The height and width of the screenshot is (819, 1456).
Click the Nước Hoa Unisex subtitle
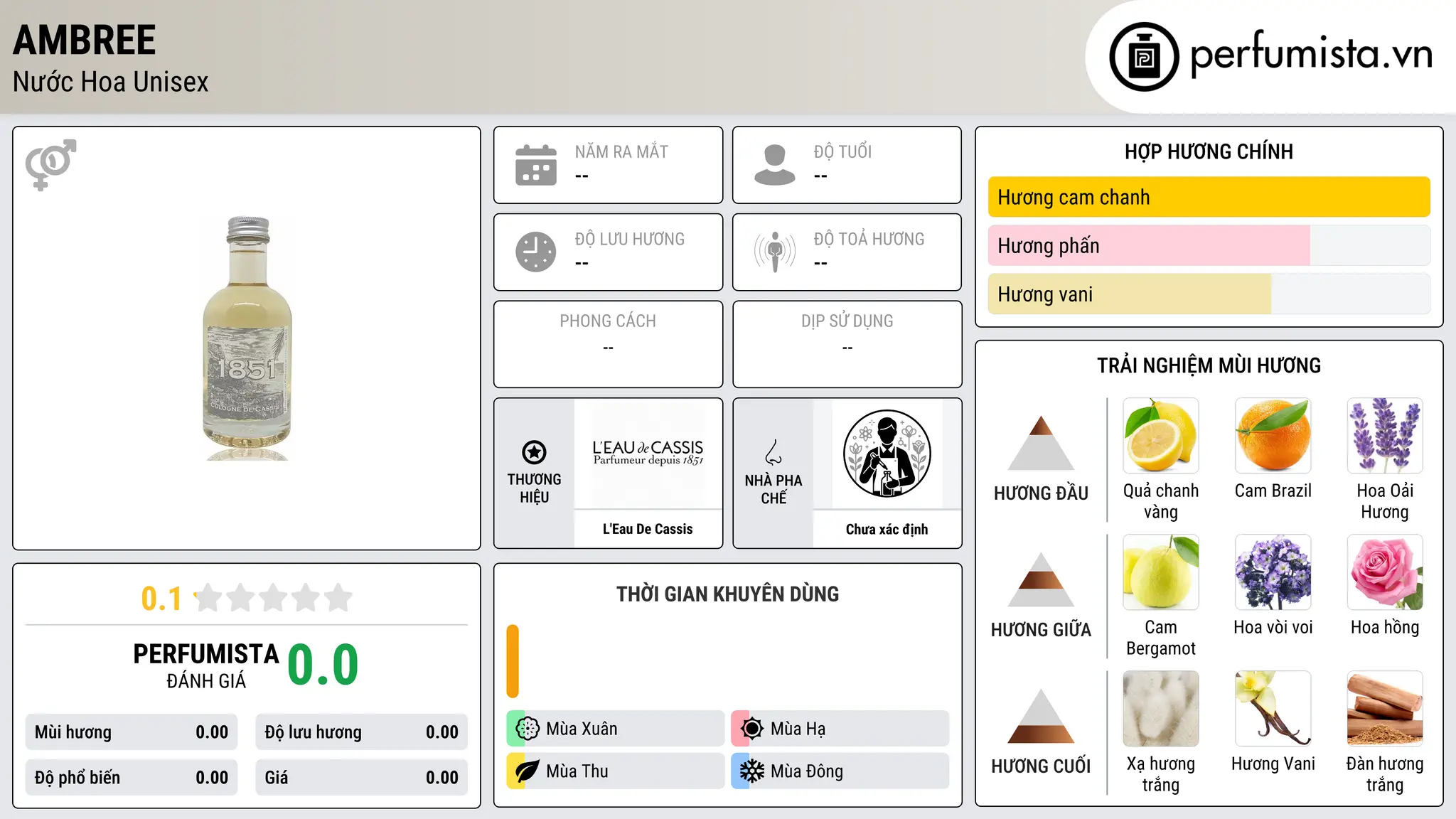pyautogui.click(x=111, y=82)
